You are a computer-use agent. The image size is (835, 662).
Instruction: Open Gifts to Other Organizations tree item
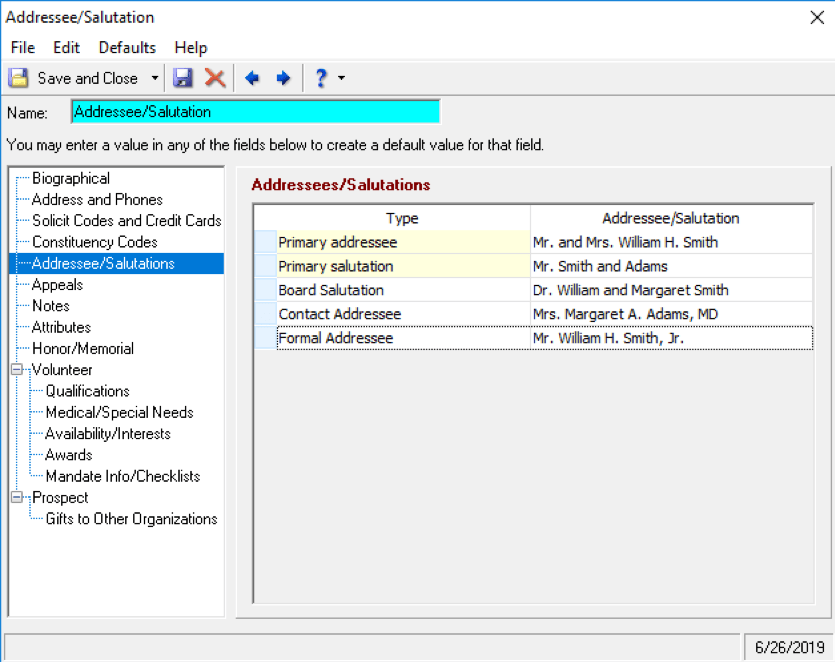[x=132, y=519]
